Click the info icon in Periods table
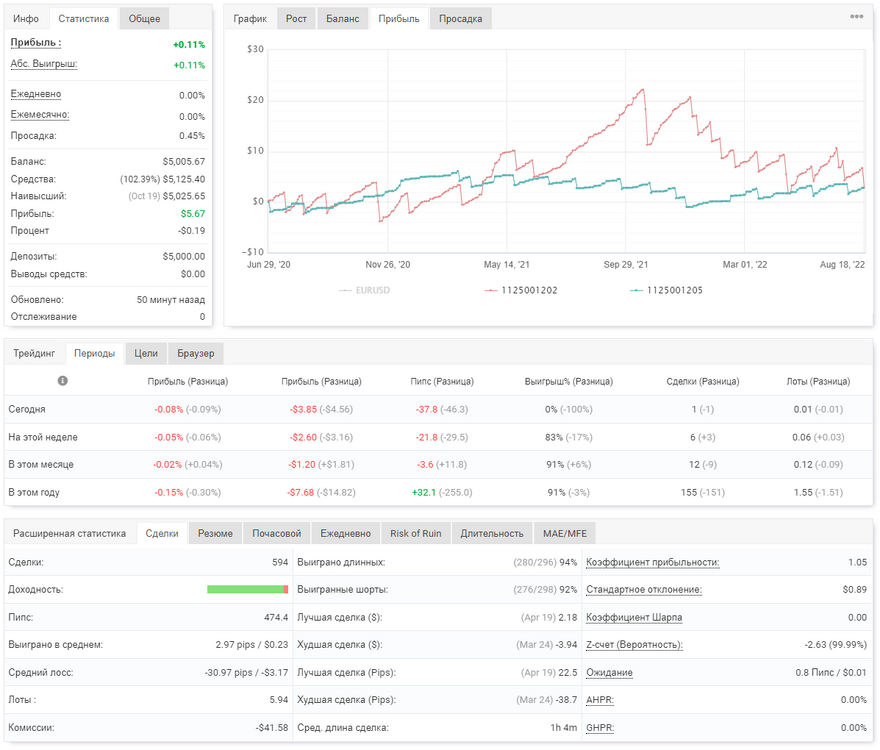The width and height of the screenshot is (880, 750). [x=62, y=381]
